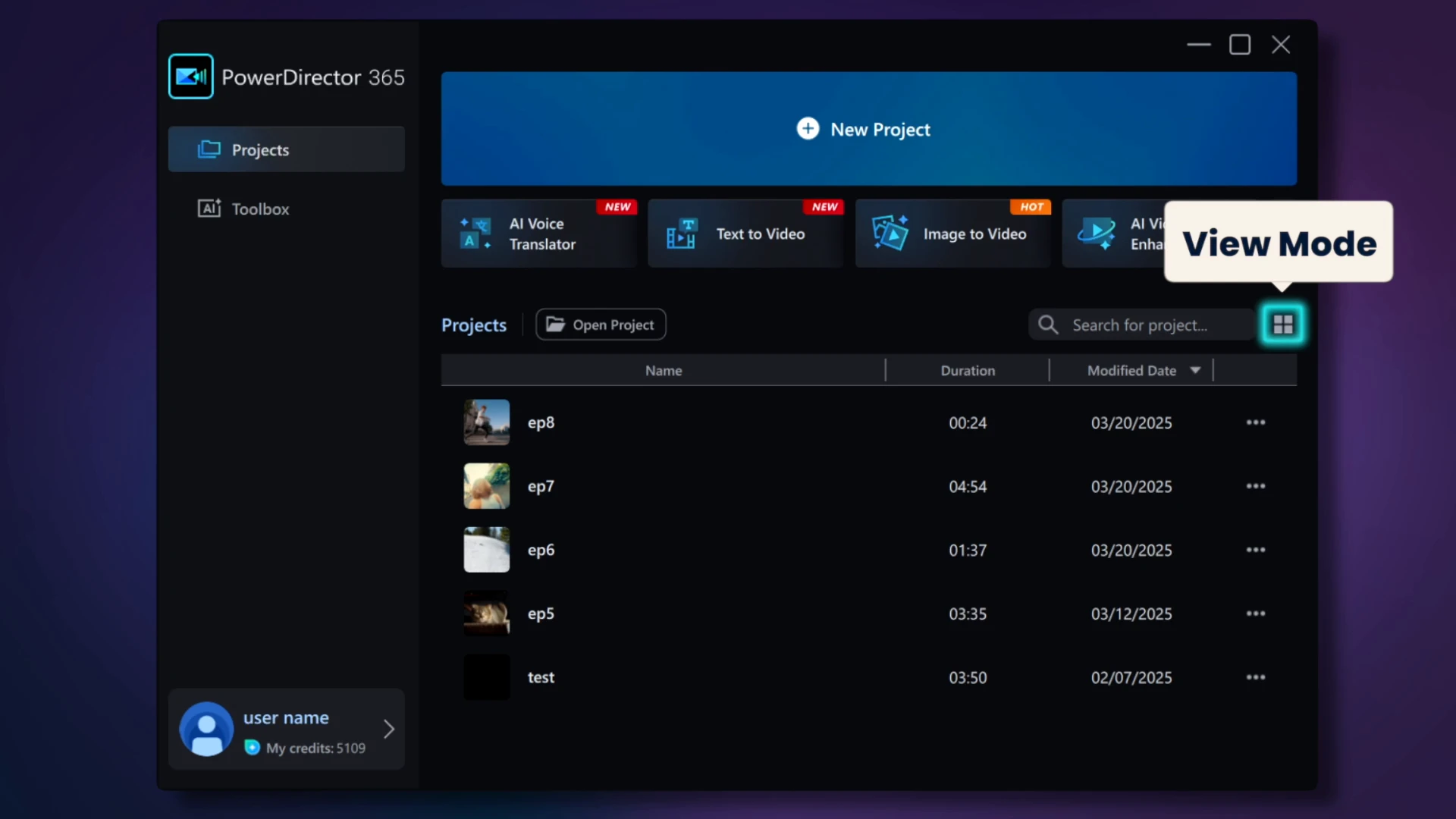Viewport: 1456px width, 819px height.
Task: Click the 04:54 duration of ep7
Action: 968,487
